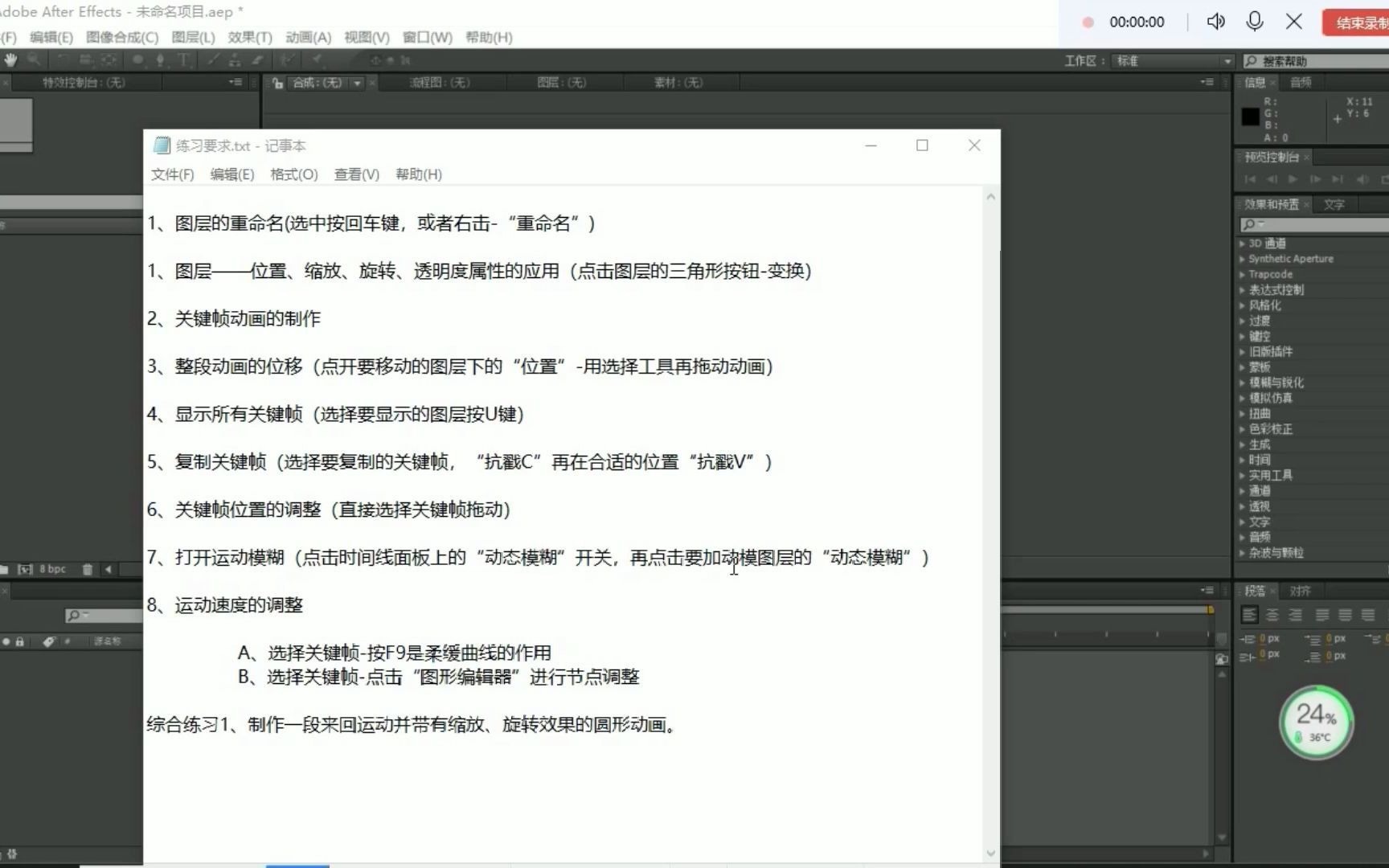
Task: Open the workspace dropdown showing 标准
Action: pyautogui.click(x=1227, y=60)
